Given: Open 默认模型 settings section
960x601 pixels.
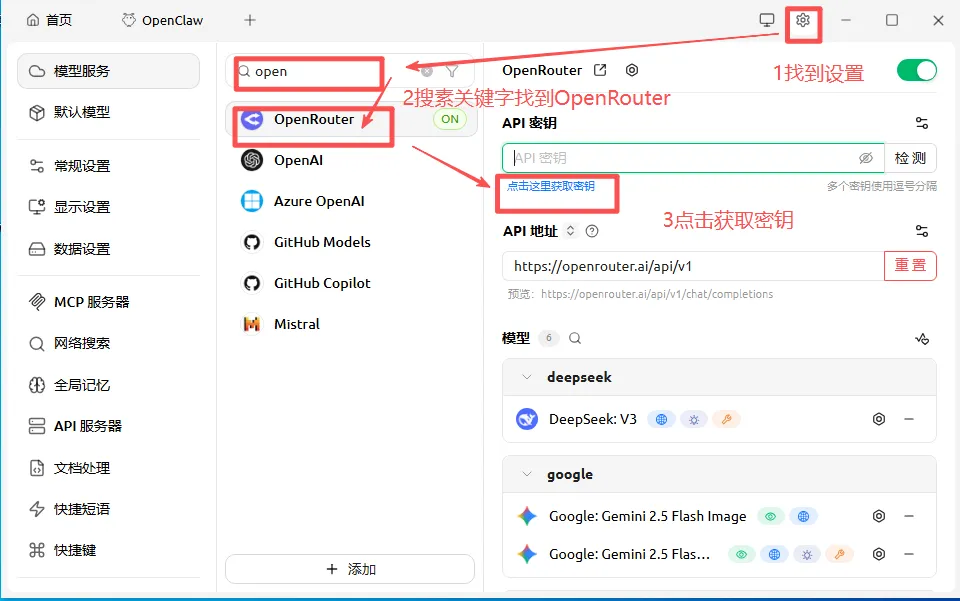Looking at the screenshot, I should point(108,113).
